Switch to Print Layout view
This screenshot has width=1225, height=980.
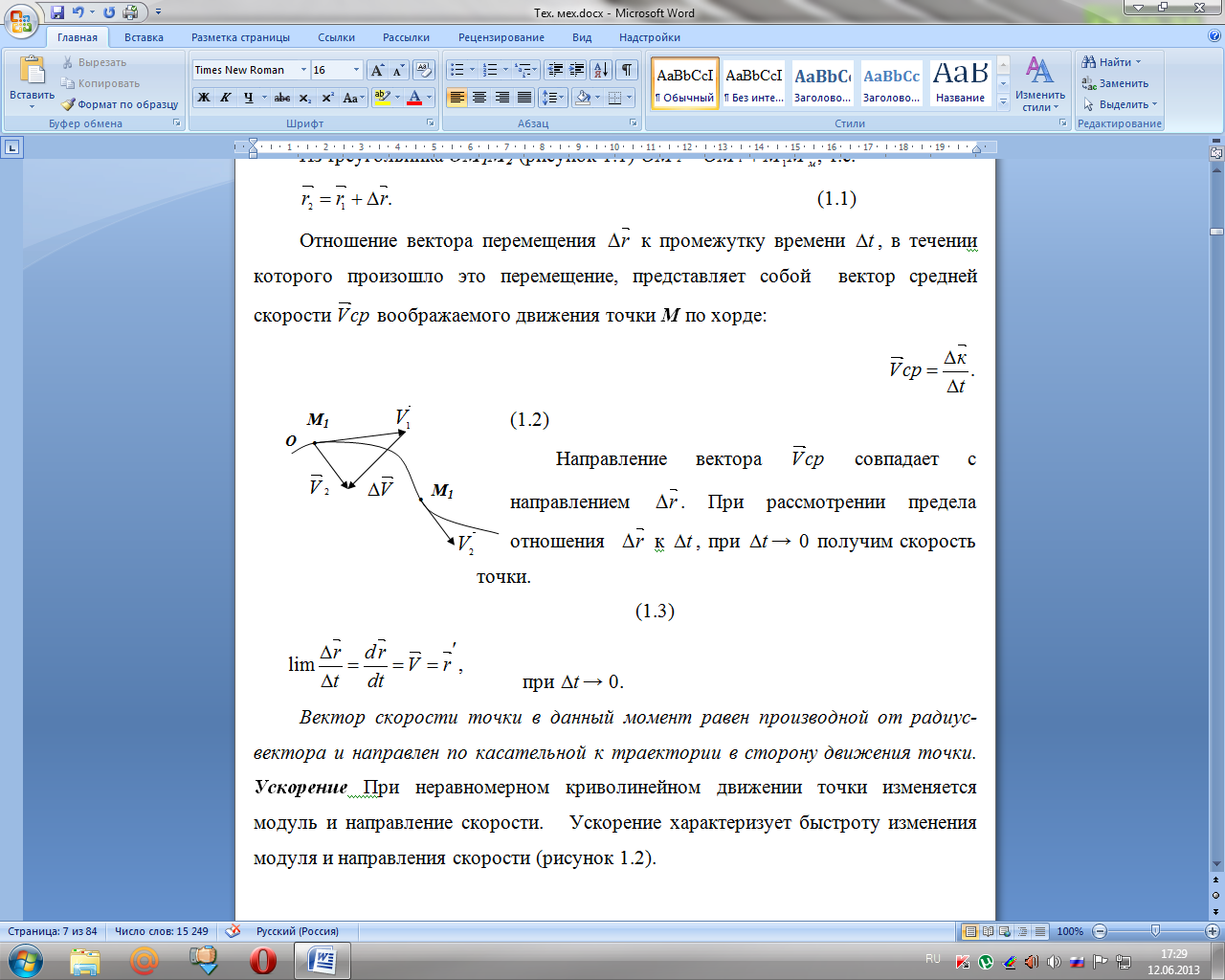click(x=970, y=931)
